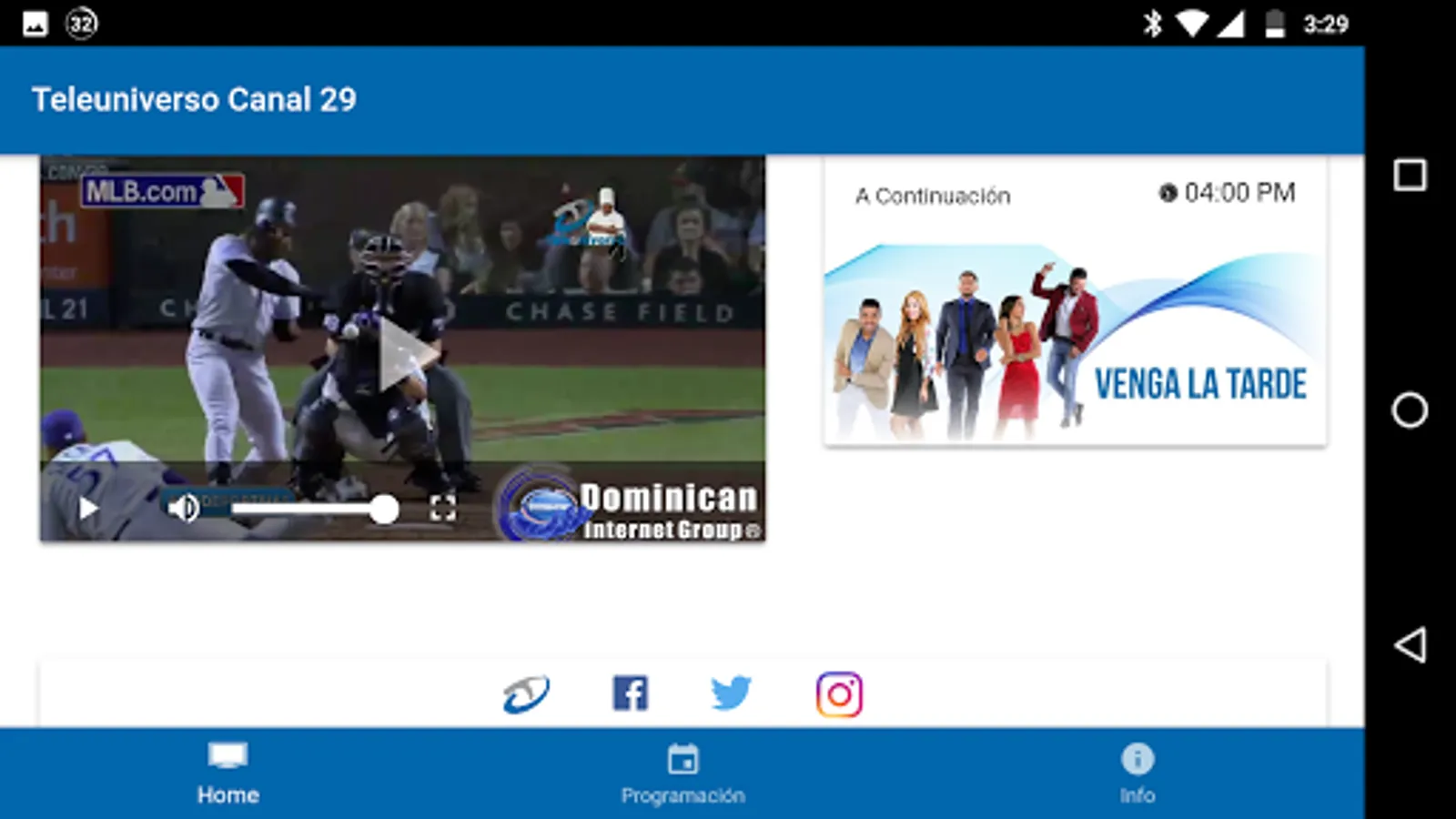Image resolution: width=1456 pixels, height=819 pixels.
Task: Tap the A Continuación label
Action: (933, 196)
